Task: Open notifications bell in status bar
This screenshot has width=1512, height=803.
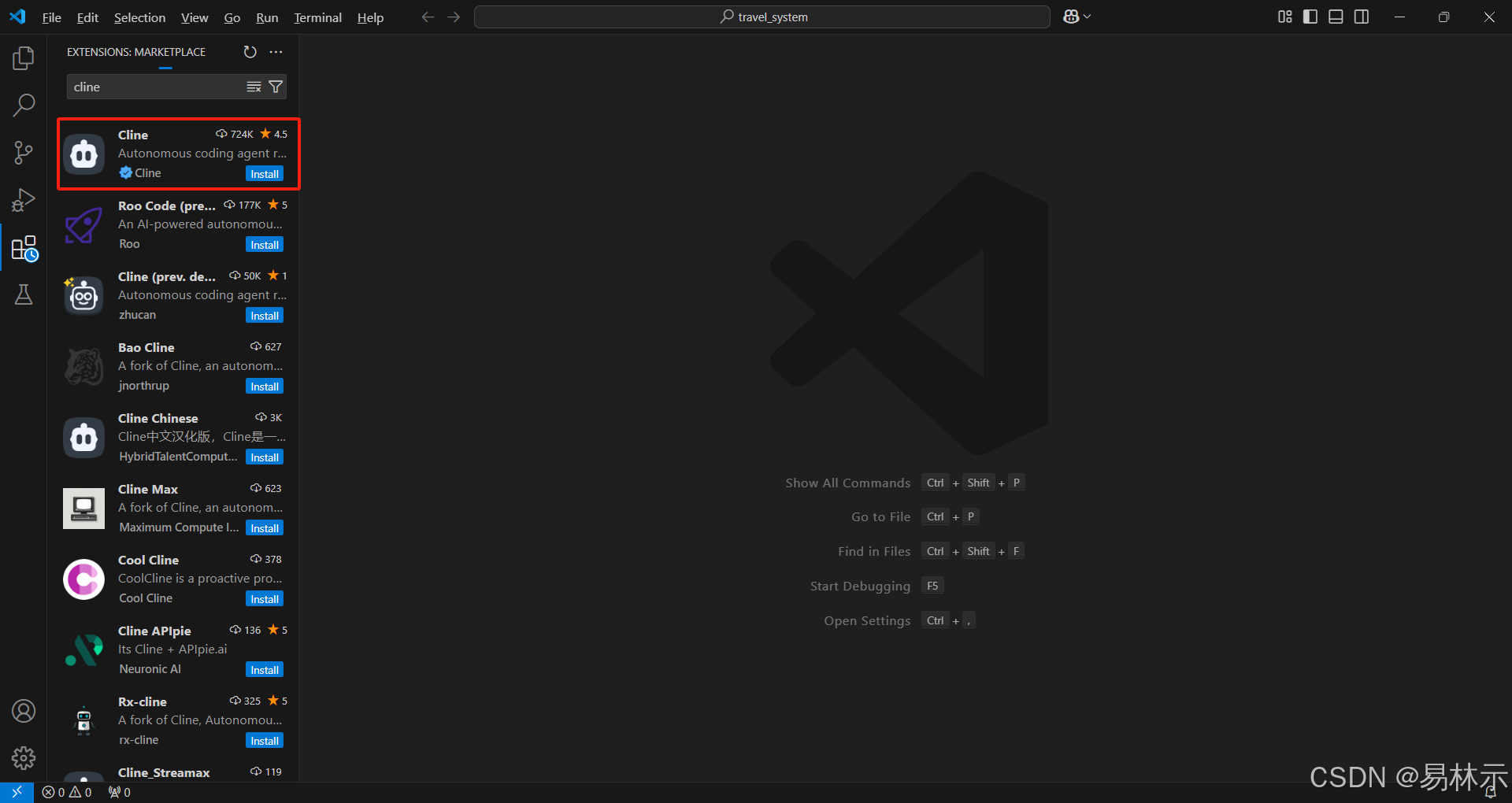Action: 1490,792
